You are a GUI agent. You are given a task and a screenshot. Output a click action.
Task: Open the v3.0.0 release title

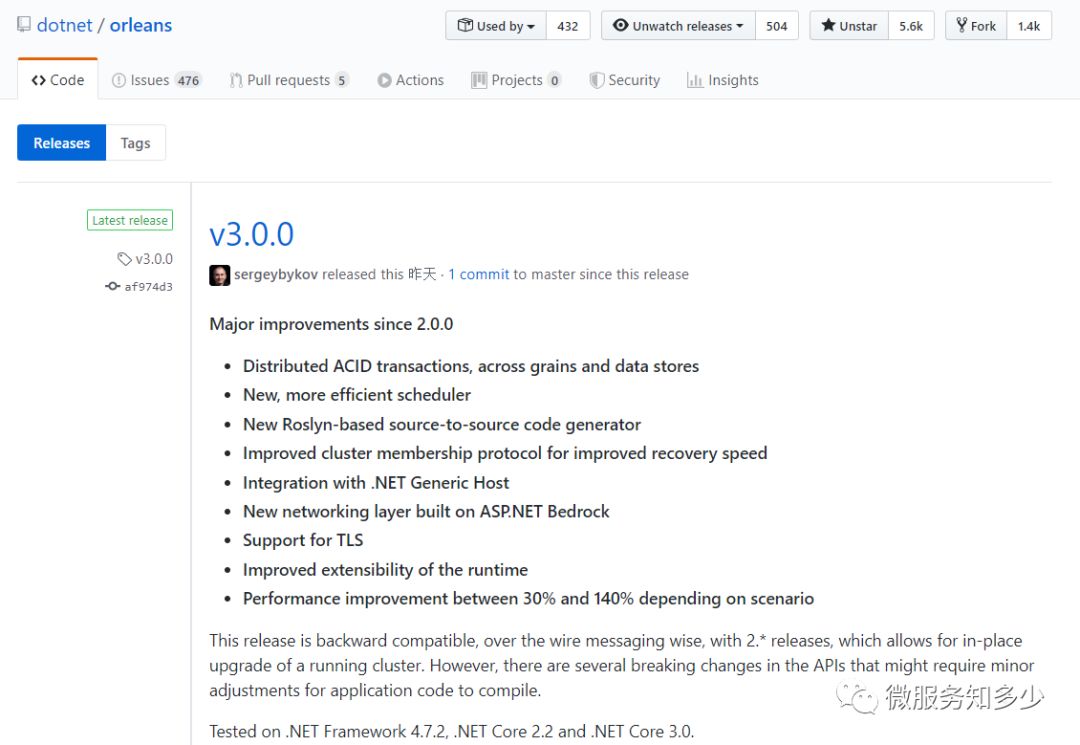(x=251, y=234)
